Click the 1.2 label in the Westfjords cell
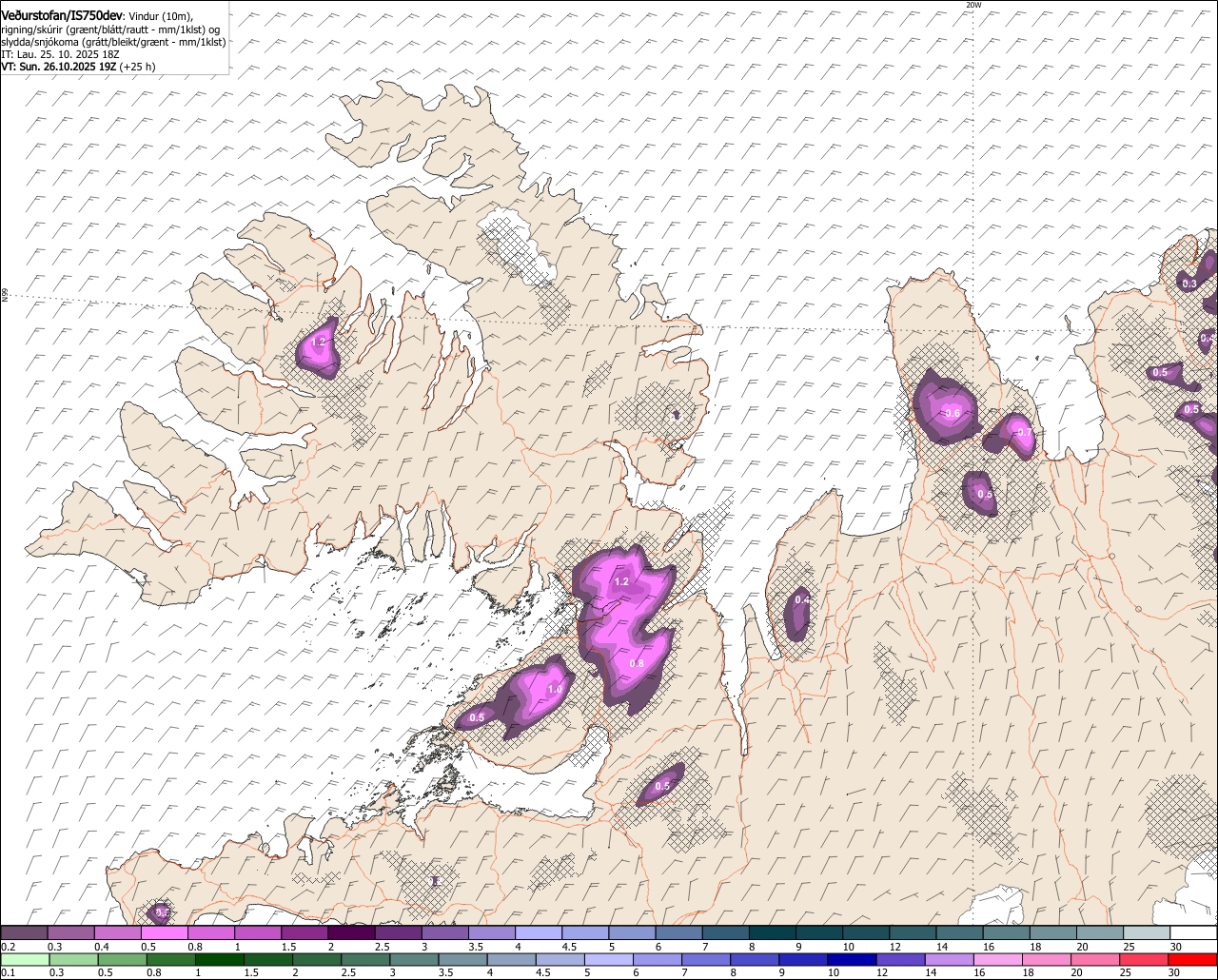Image resolution: width=1218 pixels, height=980 pixels. coord(319,342)
